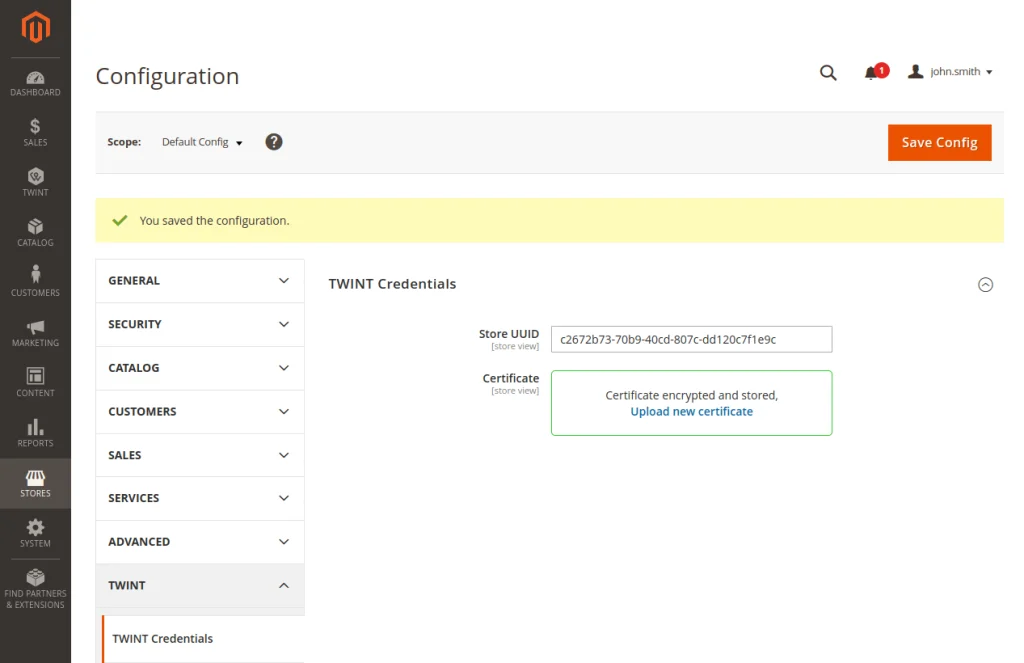
Task: Open the notifications bell icon
Action: [x=871, y=73]
